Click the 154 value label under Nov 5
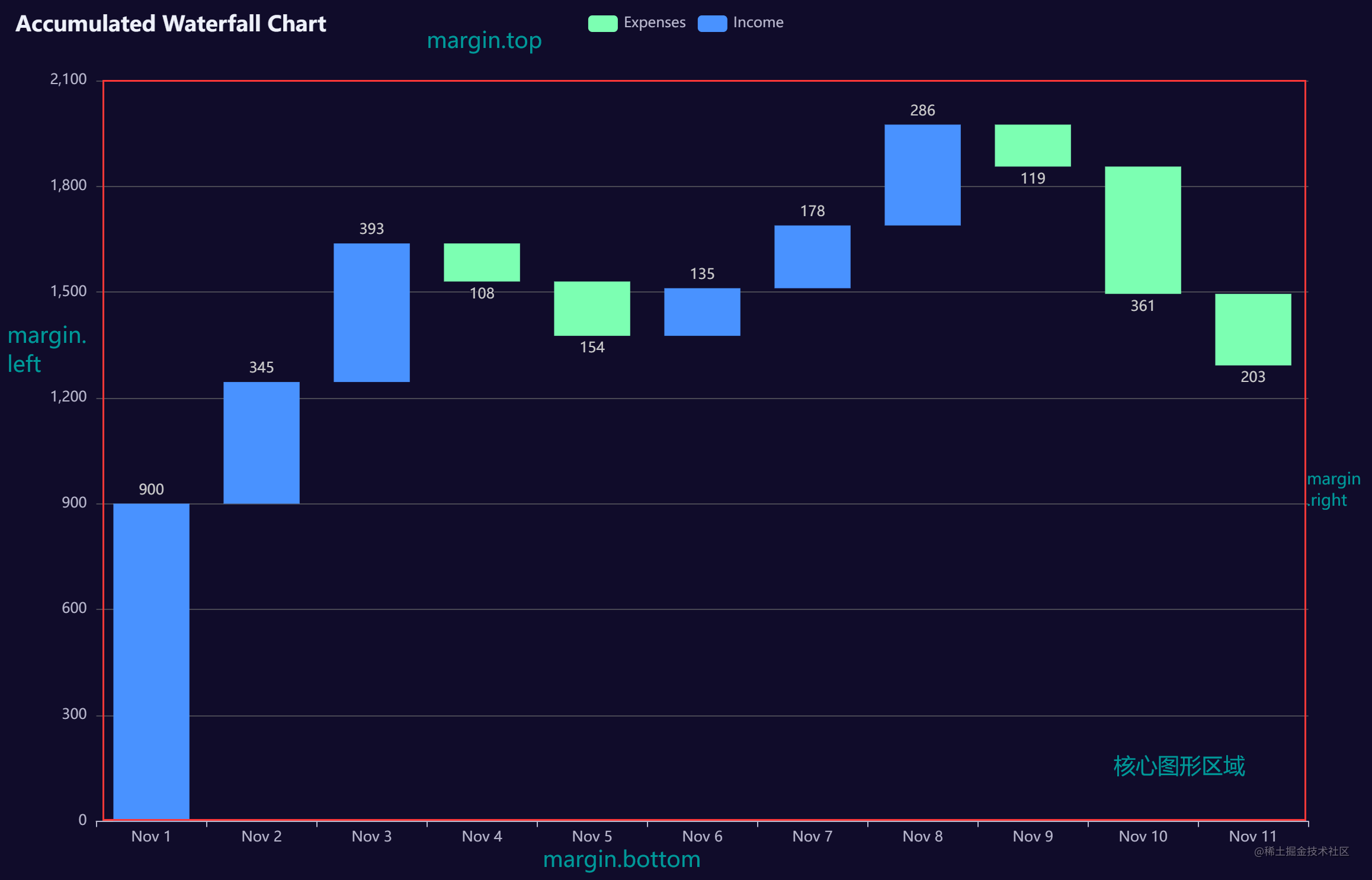Screen dimensions: 1372x880 (x=592, y=348)
